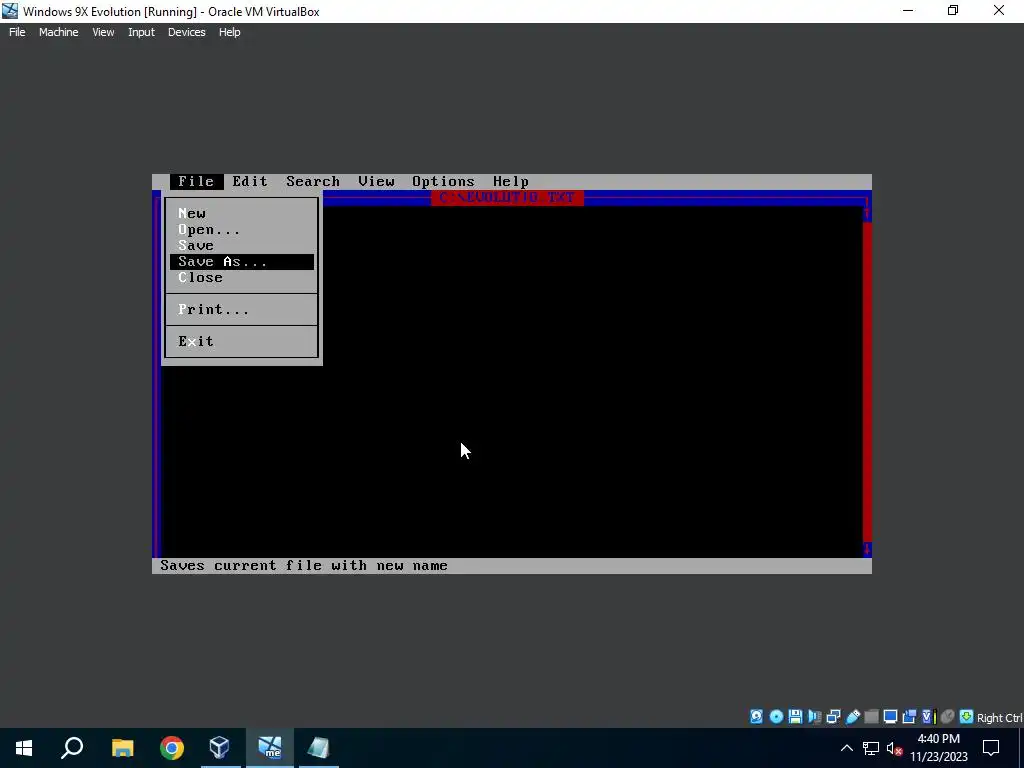
Task: Click the 'Saves current file with new name' status text
Action: tap(304, 566)
